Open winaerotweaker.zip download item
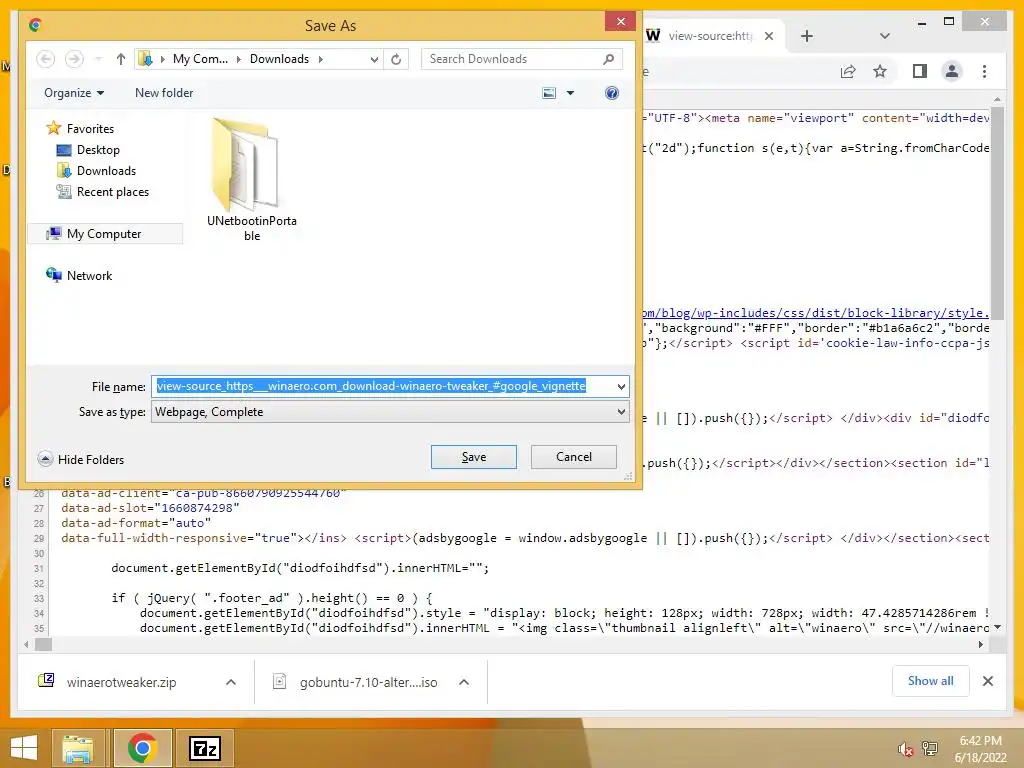This screenshot has height=768, width=1024. 121,682
